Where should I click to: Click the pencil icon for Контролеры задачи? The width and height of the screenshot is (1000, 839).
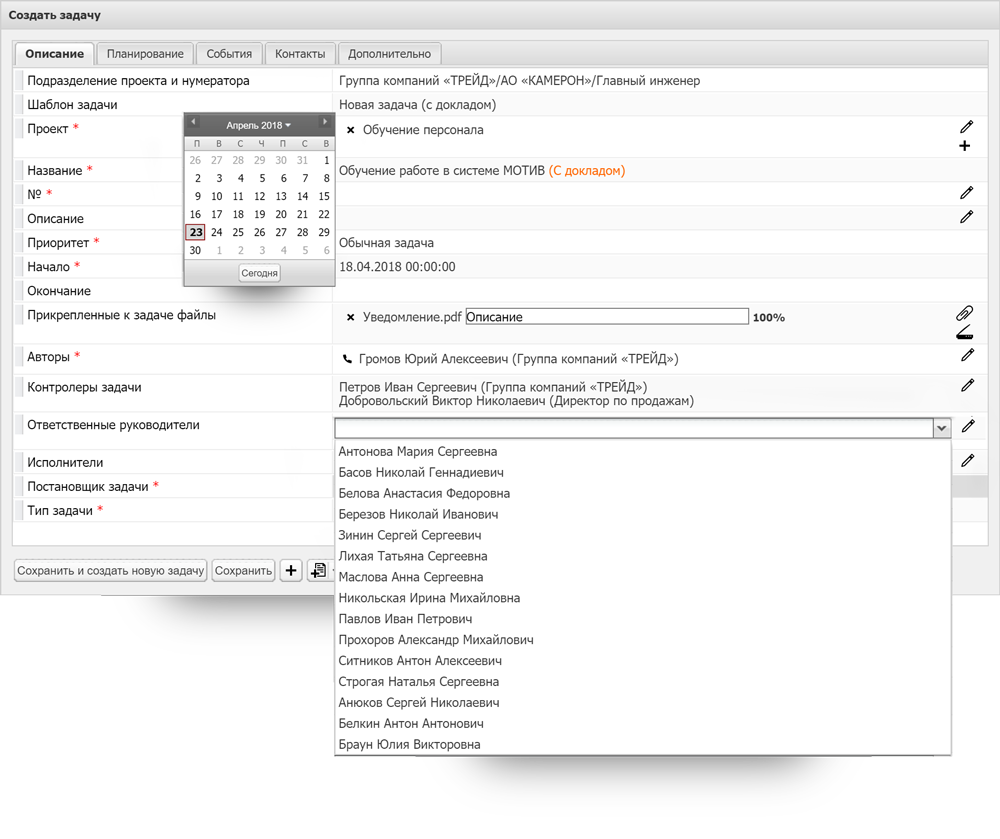tap(967, 384)
